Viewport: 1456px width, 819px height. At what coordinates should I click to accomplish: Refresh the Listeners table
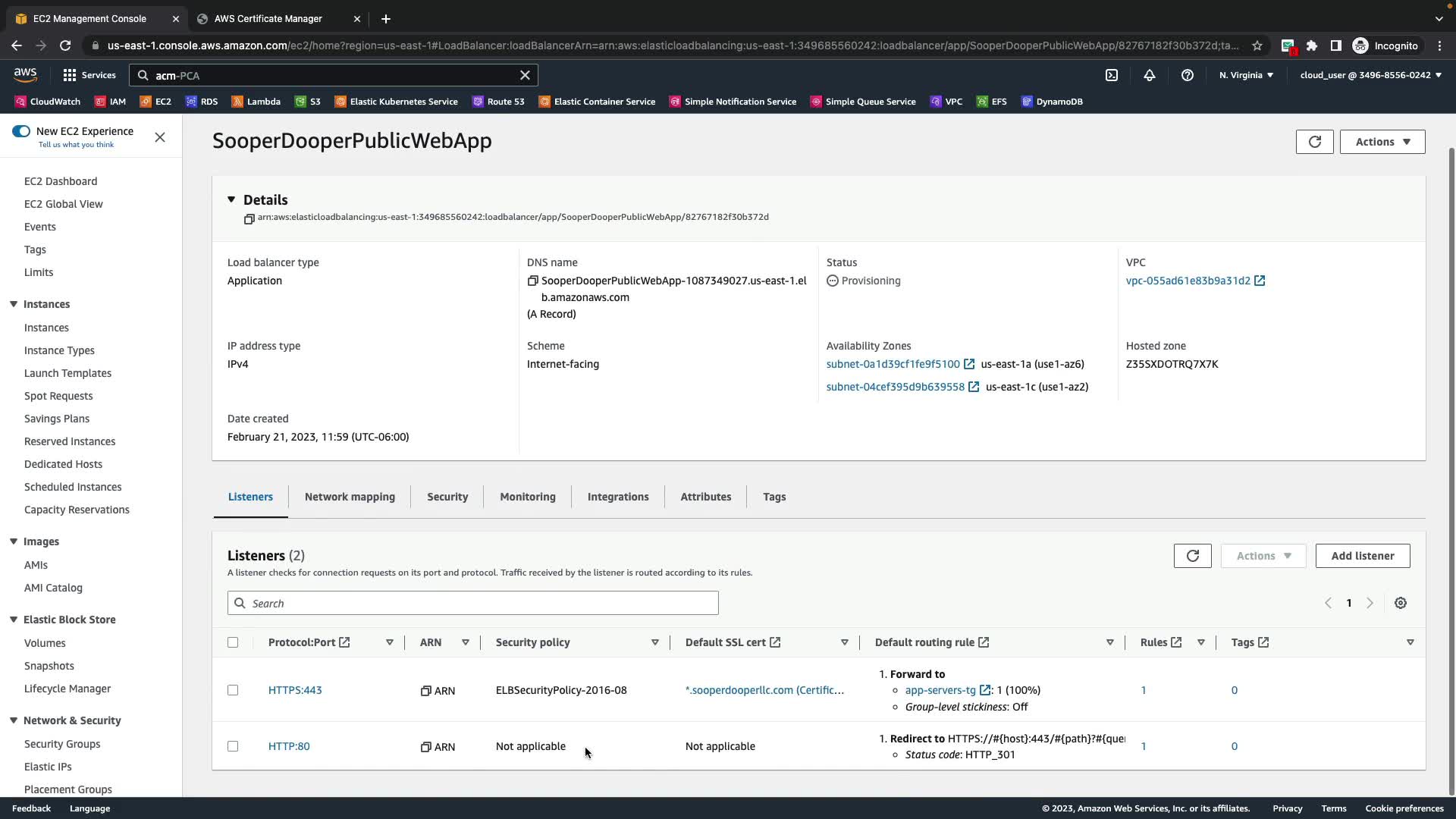pyautogui.click(x=1192, y=556)
